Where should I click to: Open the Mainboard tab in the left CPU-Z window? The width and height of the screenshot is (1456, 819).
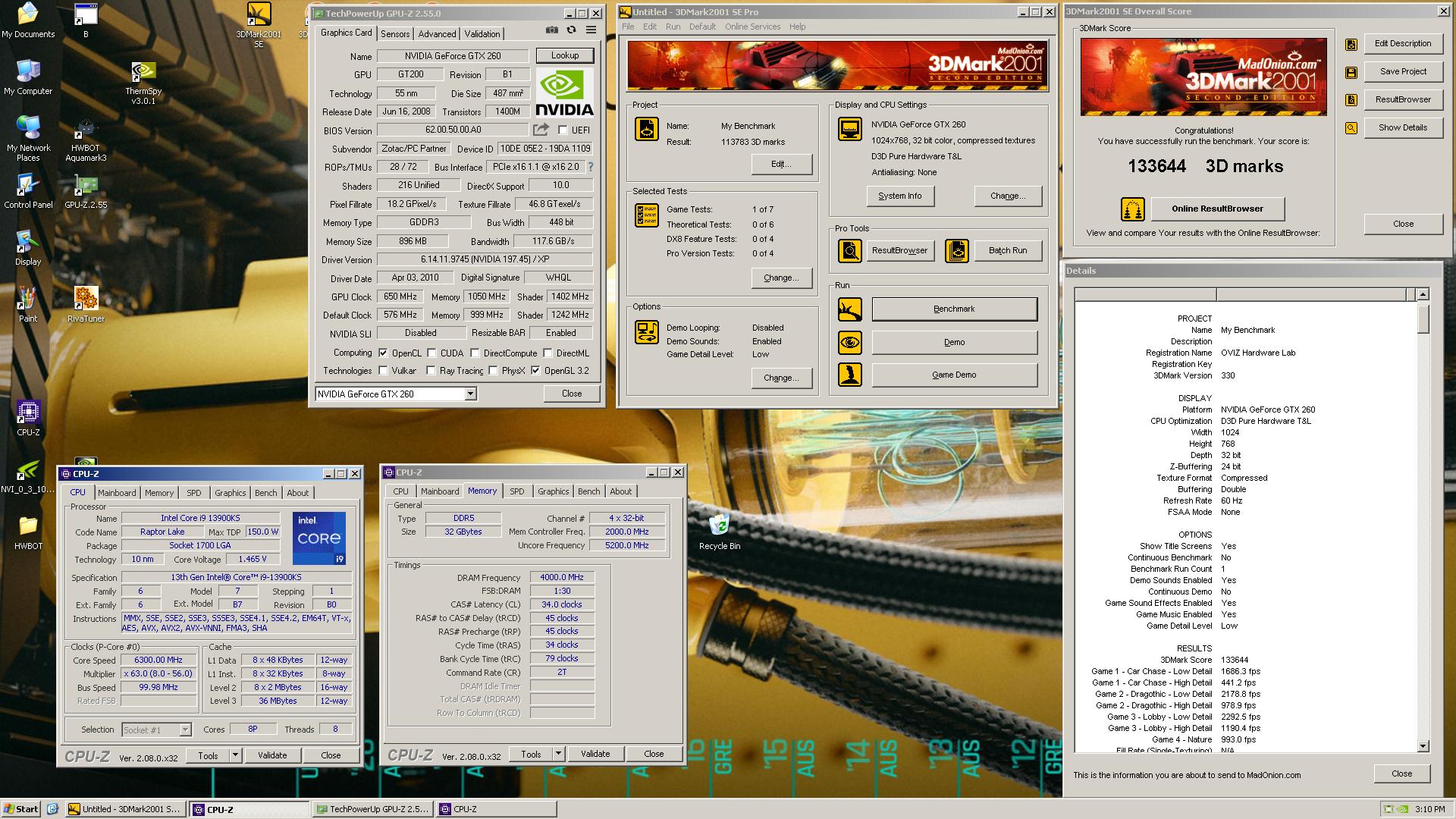[x=117, y=493]
